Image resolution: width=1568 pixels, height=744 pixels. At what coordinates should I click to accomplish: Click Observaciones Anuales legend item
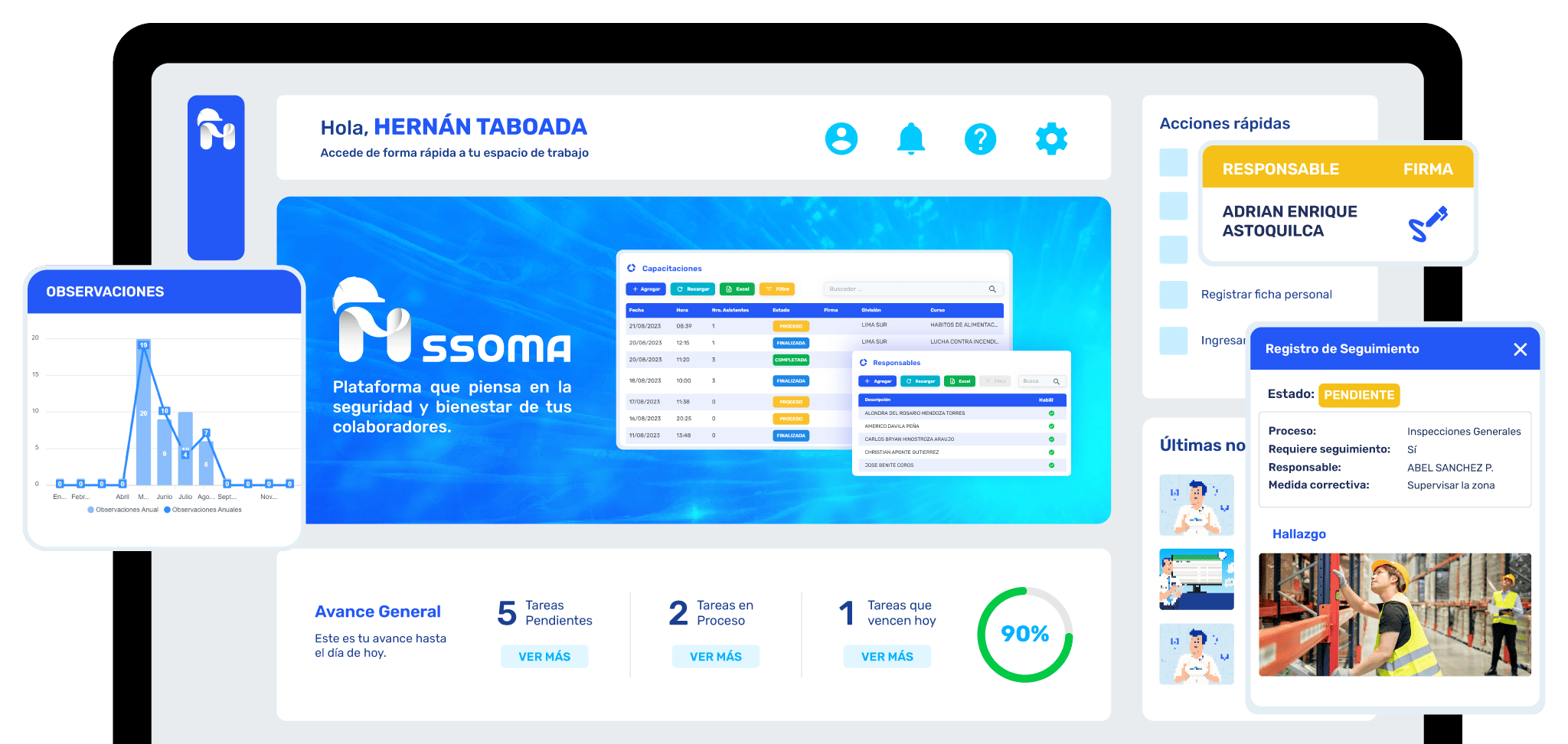click(203, 510)
